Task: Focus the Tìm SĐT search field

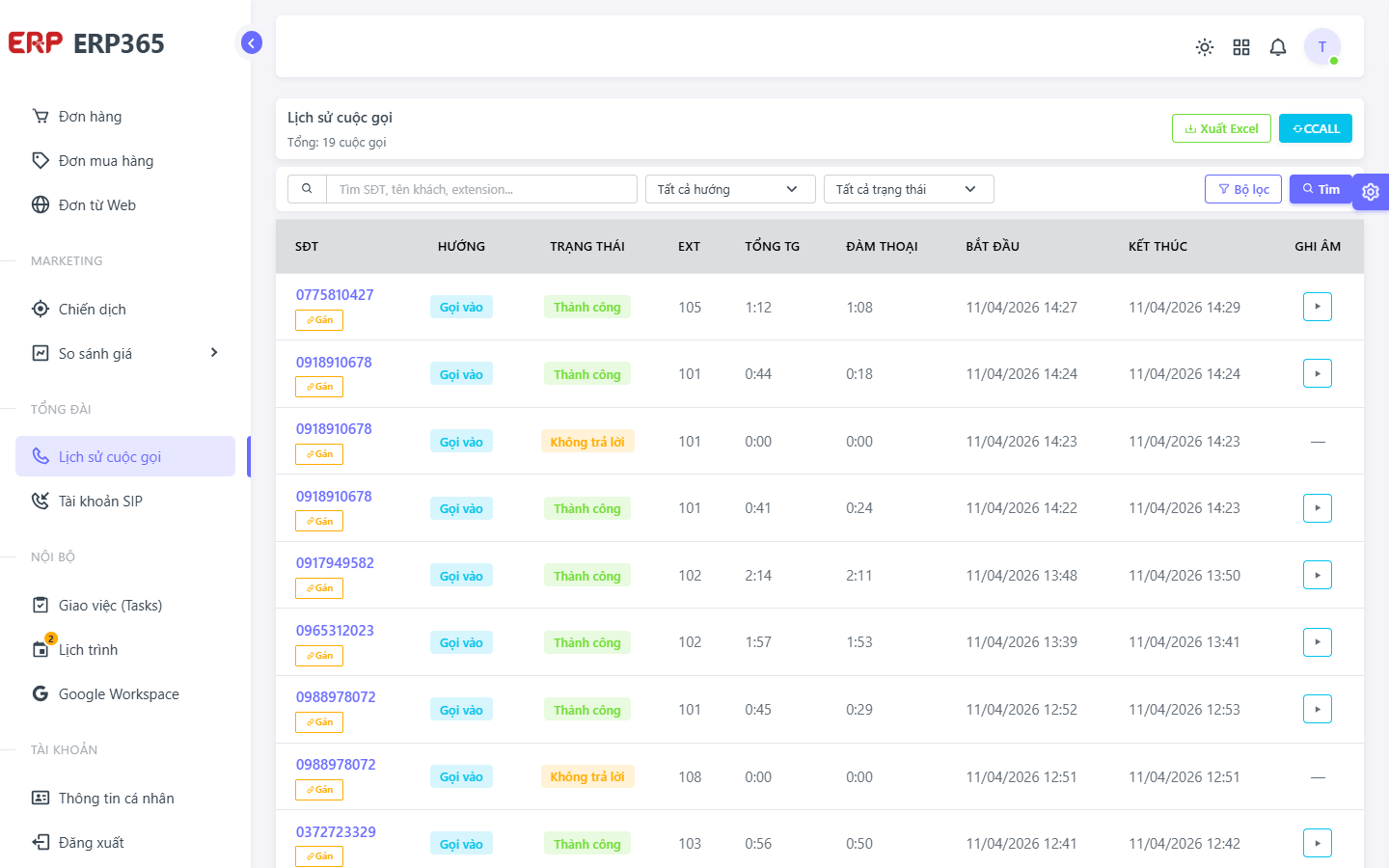Action: [482, 189]
